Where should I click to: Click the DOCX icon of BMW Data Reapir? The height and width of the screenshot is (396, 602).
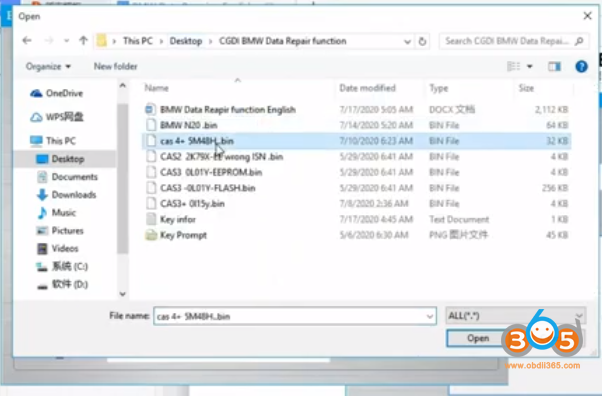150,109
